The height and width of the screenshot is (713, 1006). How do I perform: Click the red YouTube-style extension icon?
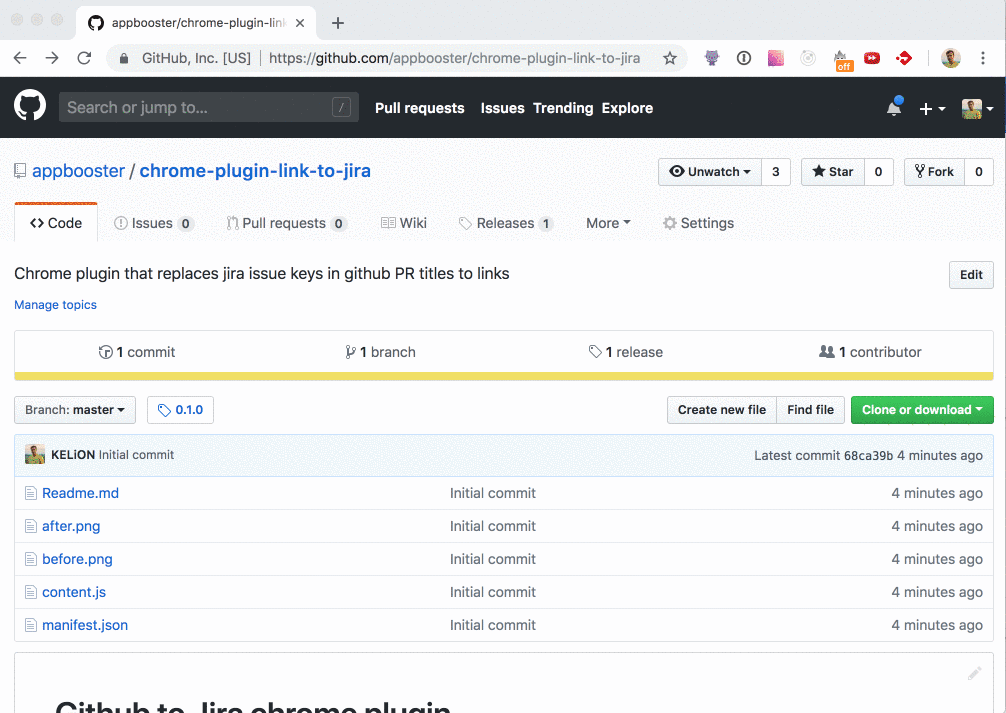pos(872,58)
